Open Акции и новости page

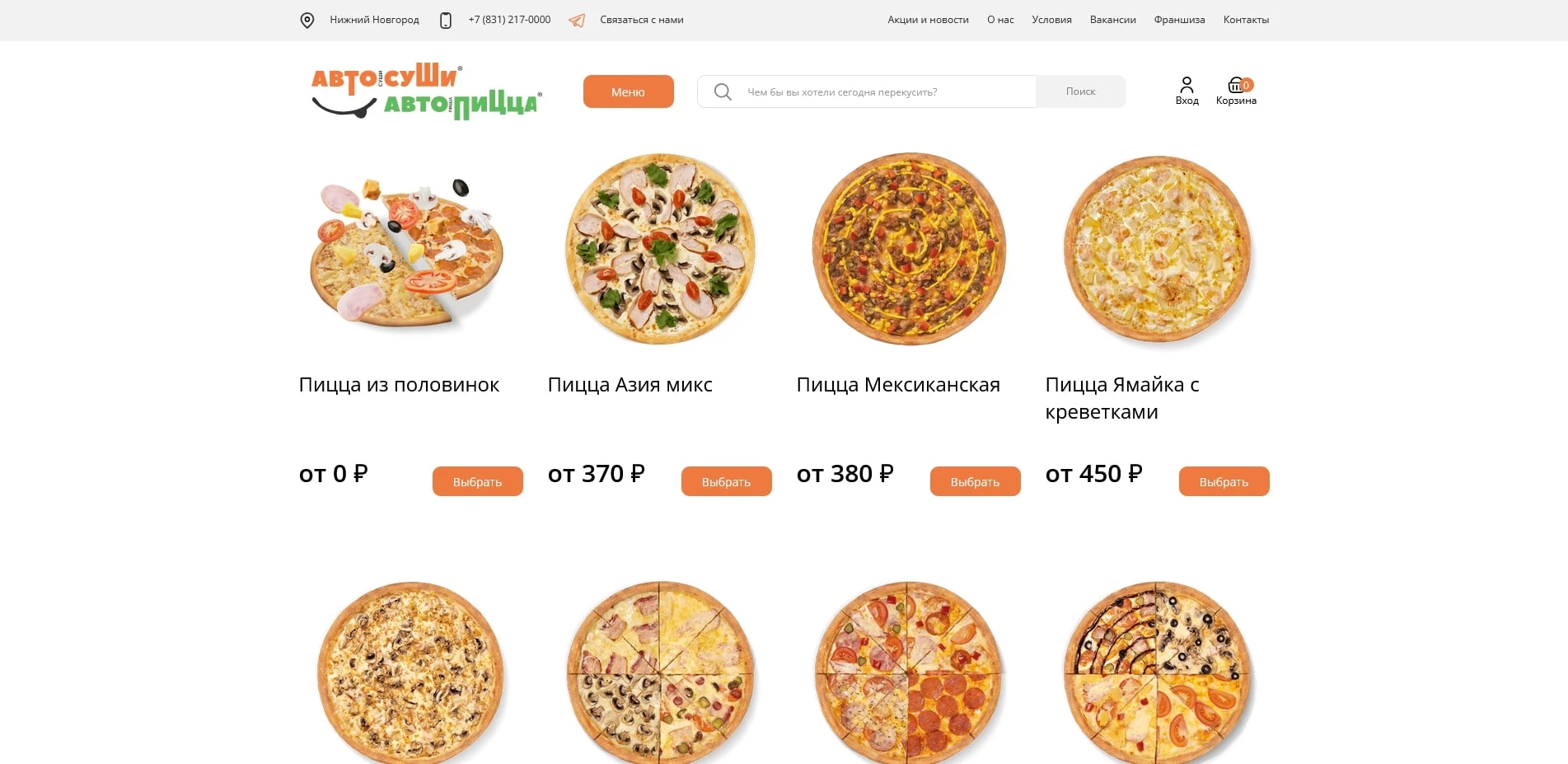928,20
